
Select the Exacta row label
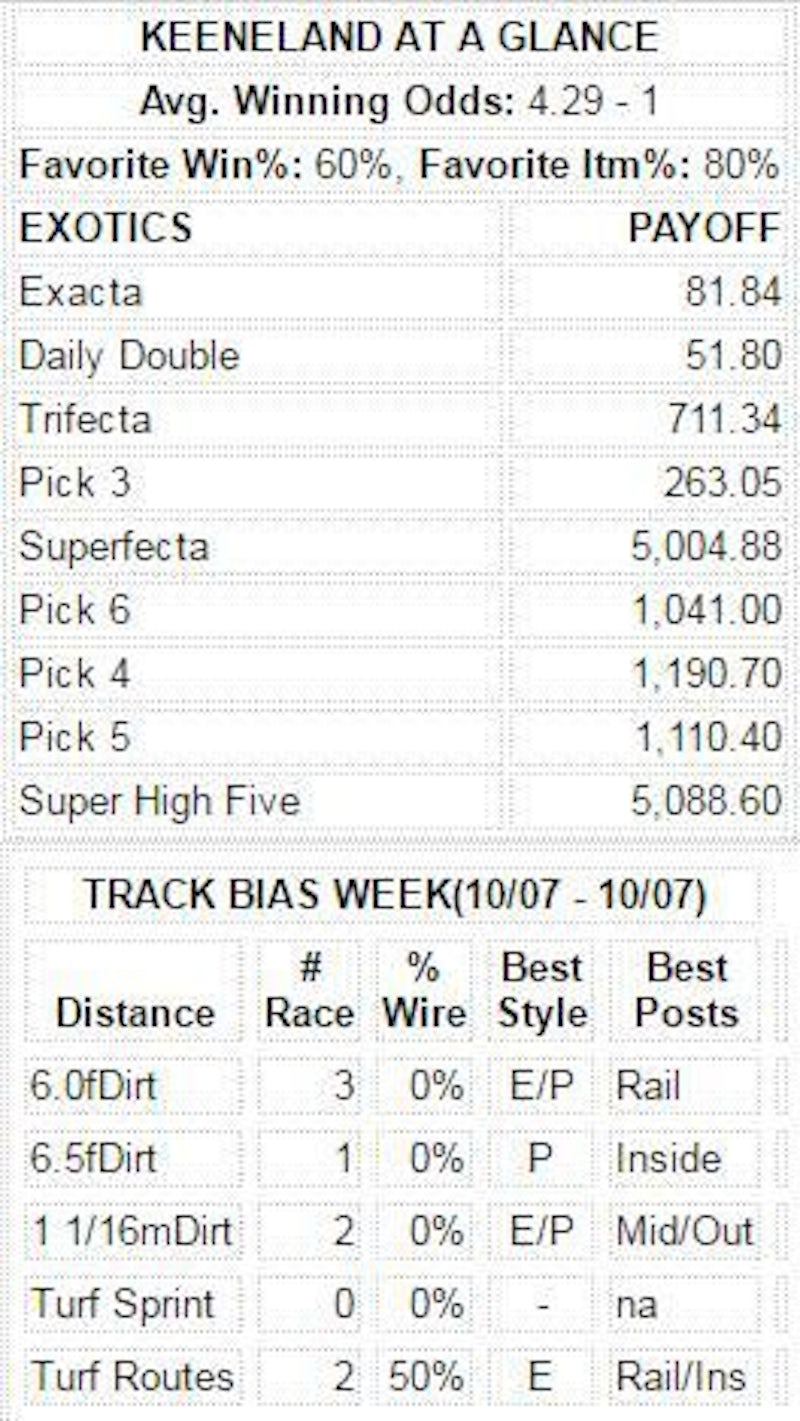[x=81, y=292]
